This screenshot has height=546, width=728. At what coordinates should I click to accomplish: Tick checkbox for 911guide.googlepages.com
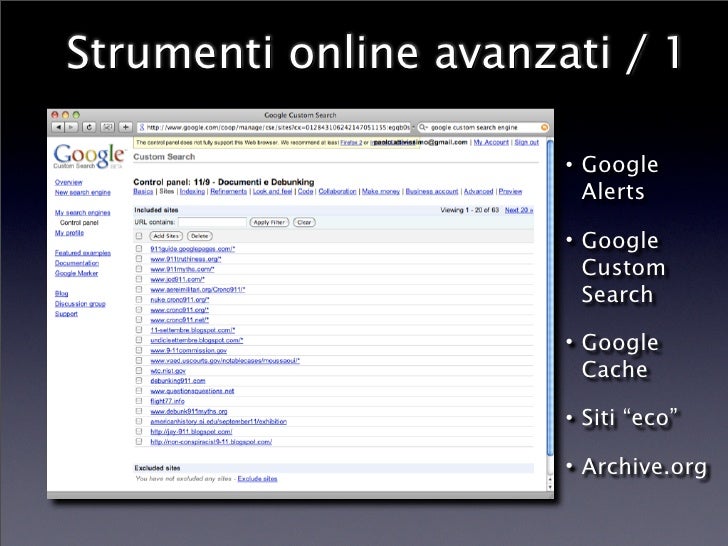click(x=139, y=249)
